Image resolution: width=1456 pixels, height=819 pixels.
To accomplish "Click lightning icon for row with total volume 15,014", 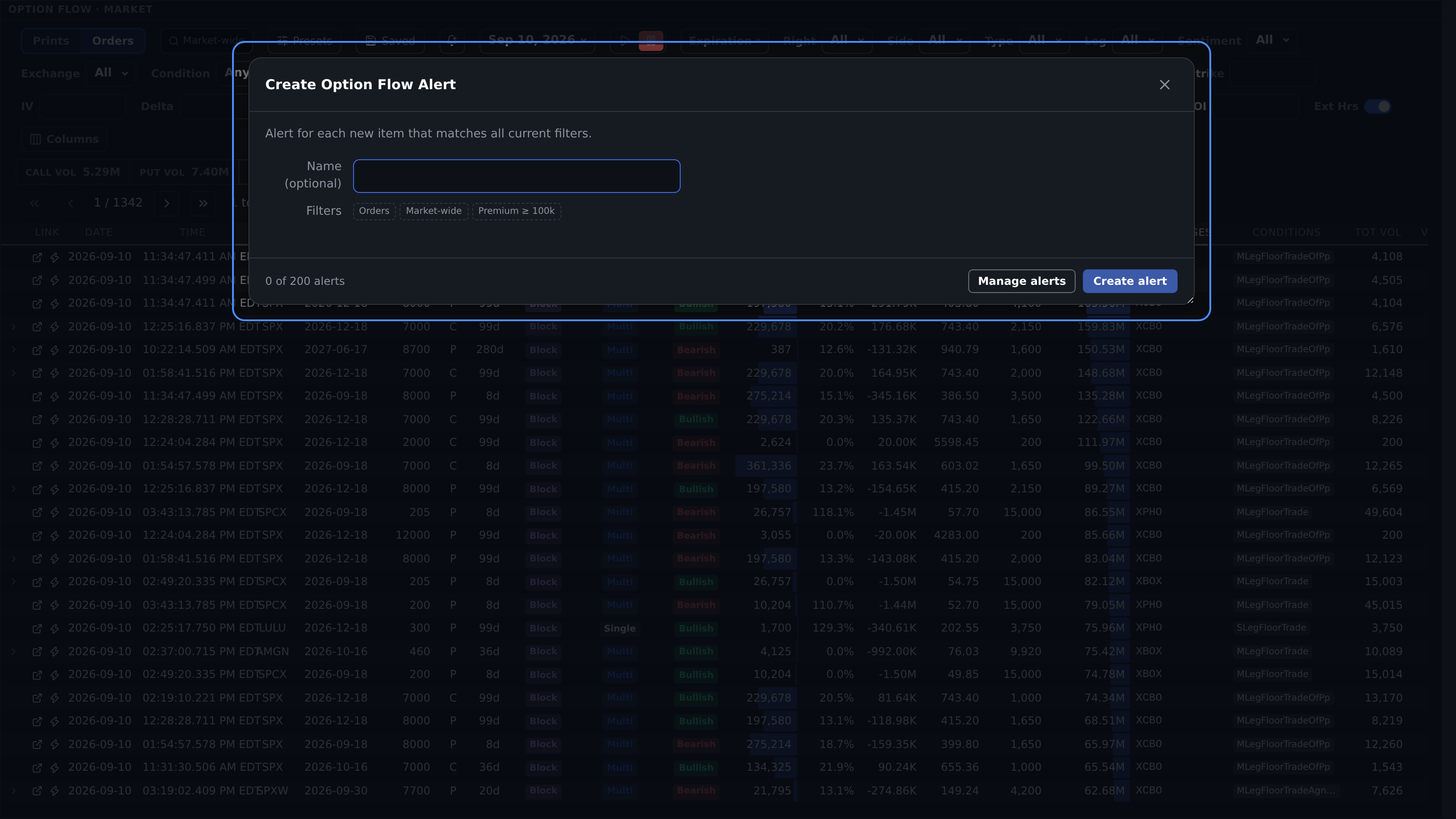I will point(55,675).
